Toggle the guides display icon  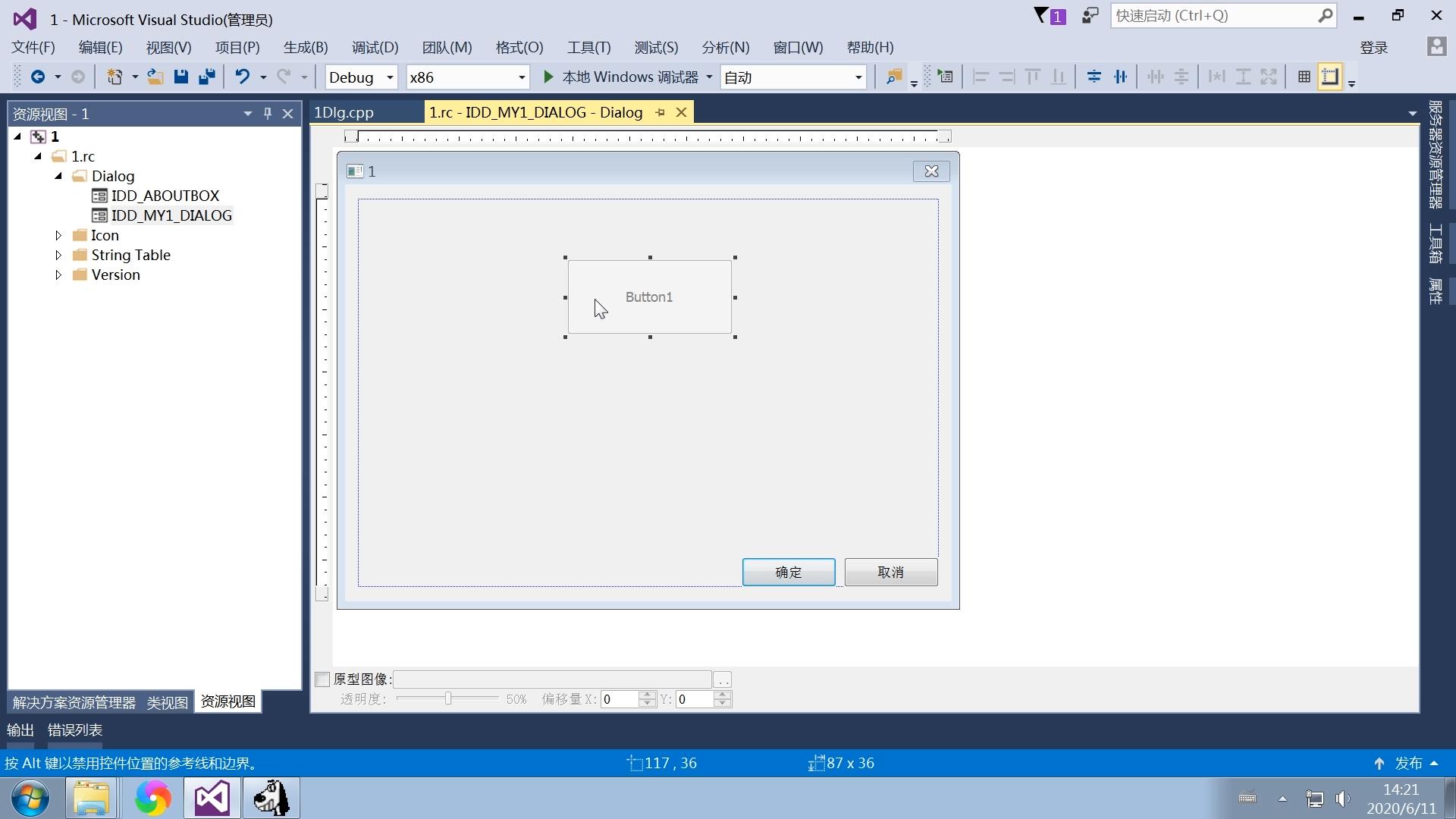click(1329, 77)
